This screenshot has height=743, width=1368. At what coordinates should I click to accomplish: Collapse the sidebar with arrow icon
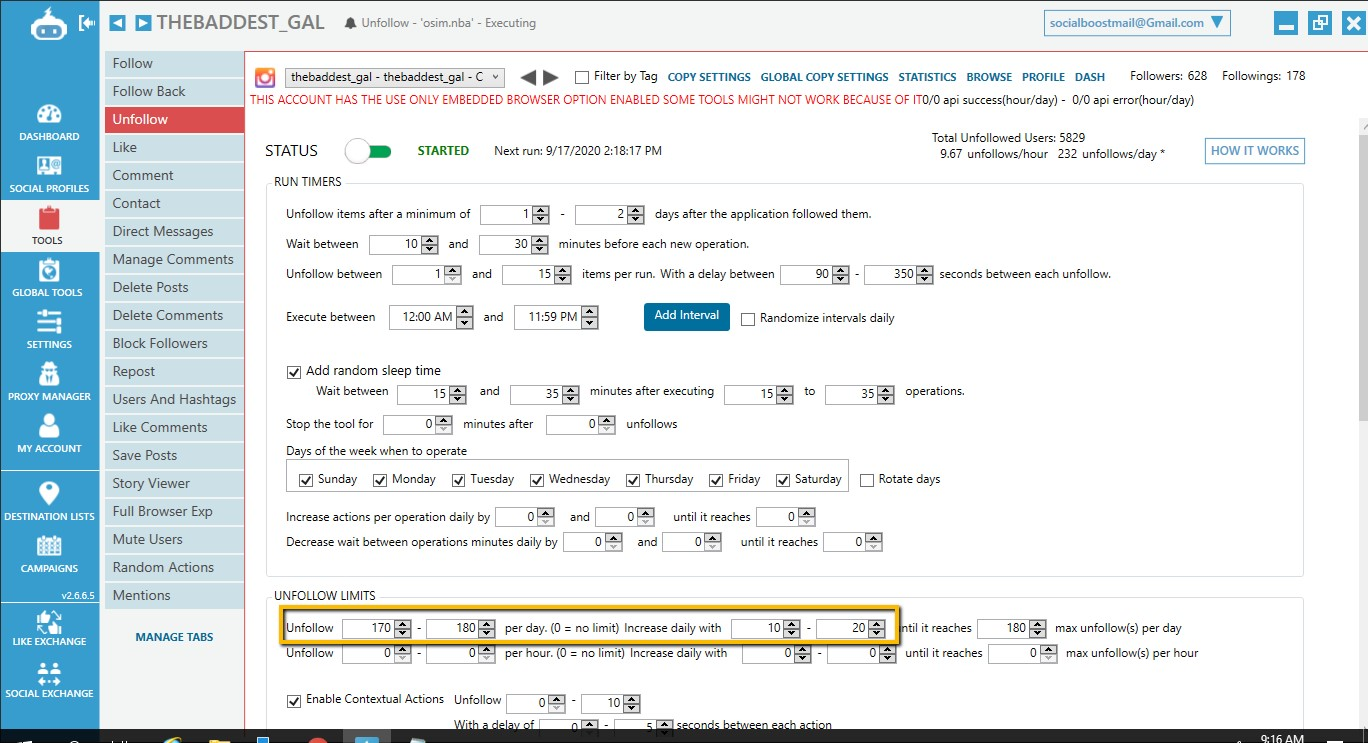pyautogui.click(x=86, y=22)
